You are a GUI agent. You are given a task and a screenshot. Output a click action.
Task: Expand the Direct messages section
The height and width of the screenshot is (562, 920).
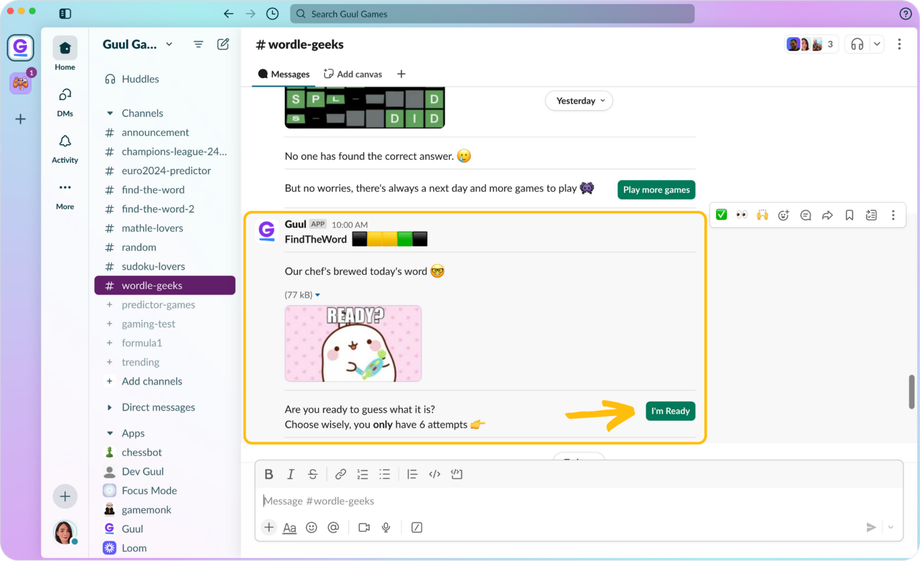point(110,407)
